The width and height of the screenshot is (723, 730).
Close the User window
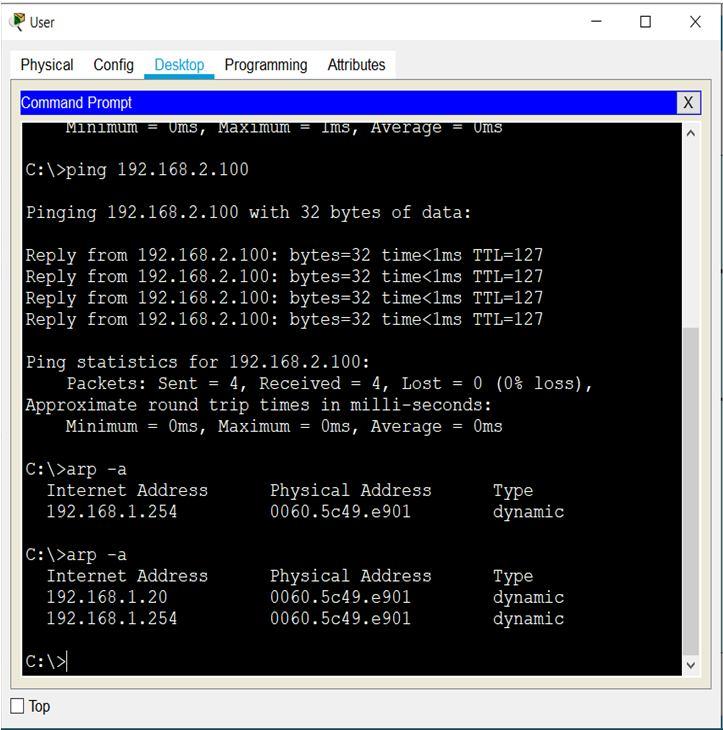pos(695,22)
